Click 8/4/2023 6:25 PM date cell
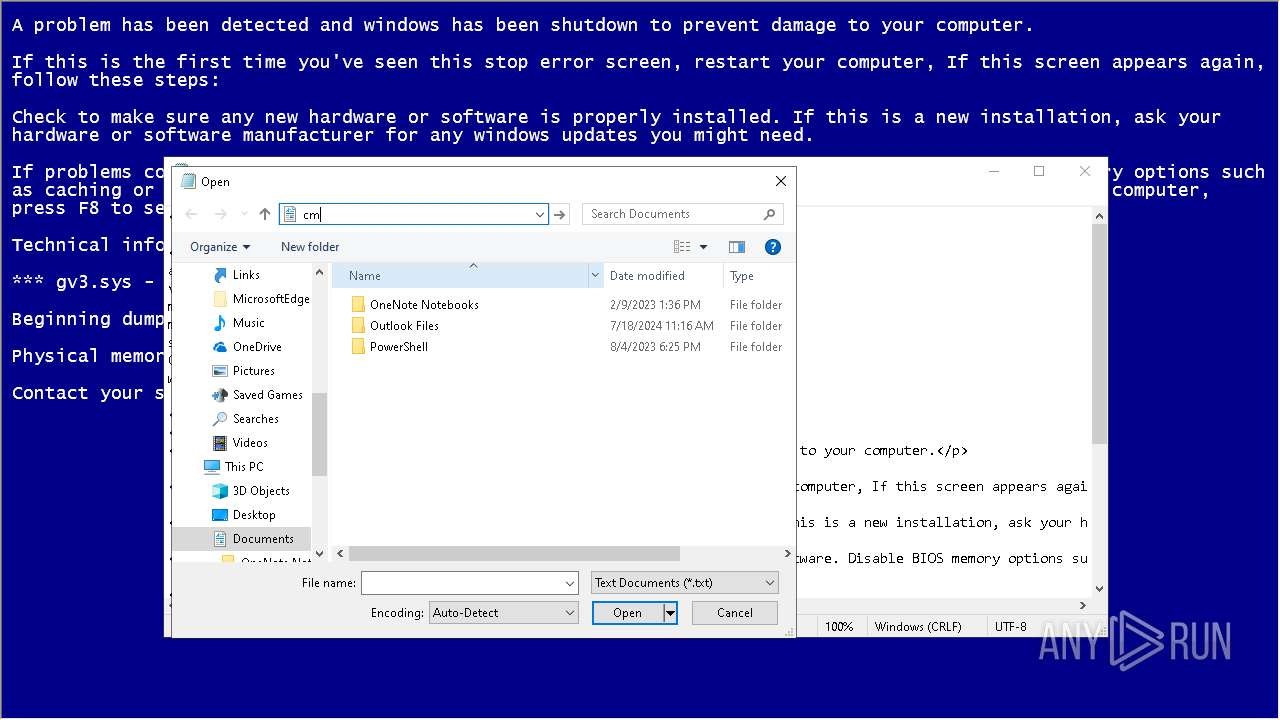The height and width of the screenshot is (720, 1280). pyautogui.click(x=655, y=347)
